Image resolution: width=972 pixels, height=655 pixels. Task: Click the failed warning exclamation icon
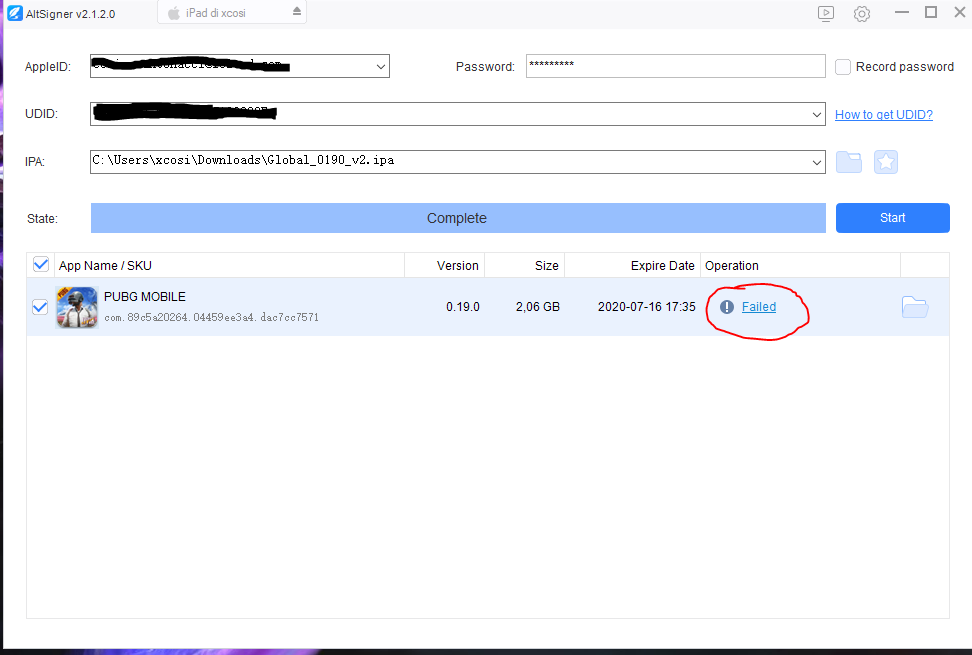[x=727, y=307]
